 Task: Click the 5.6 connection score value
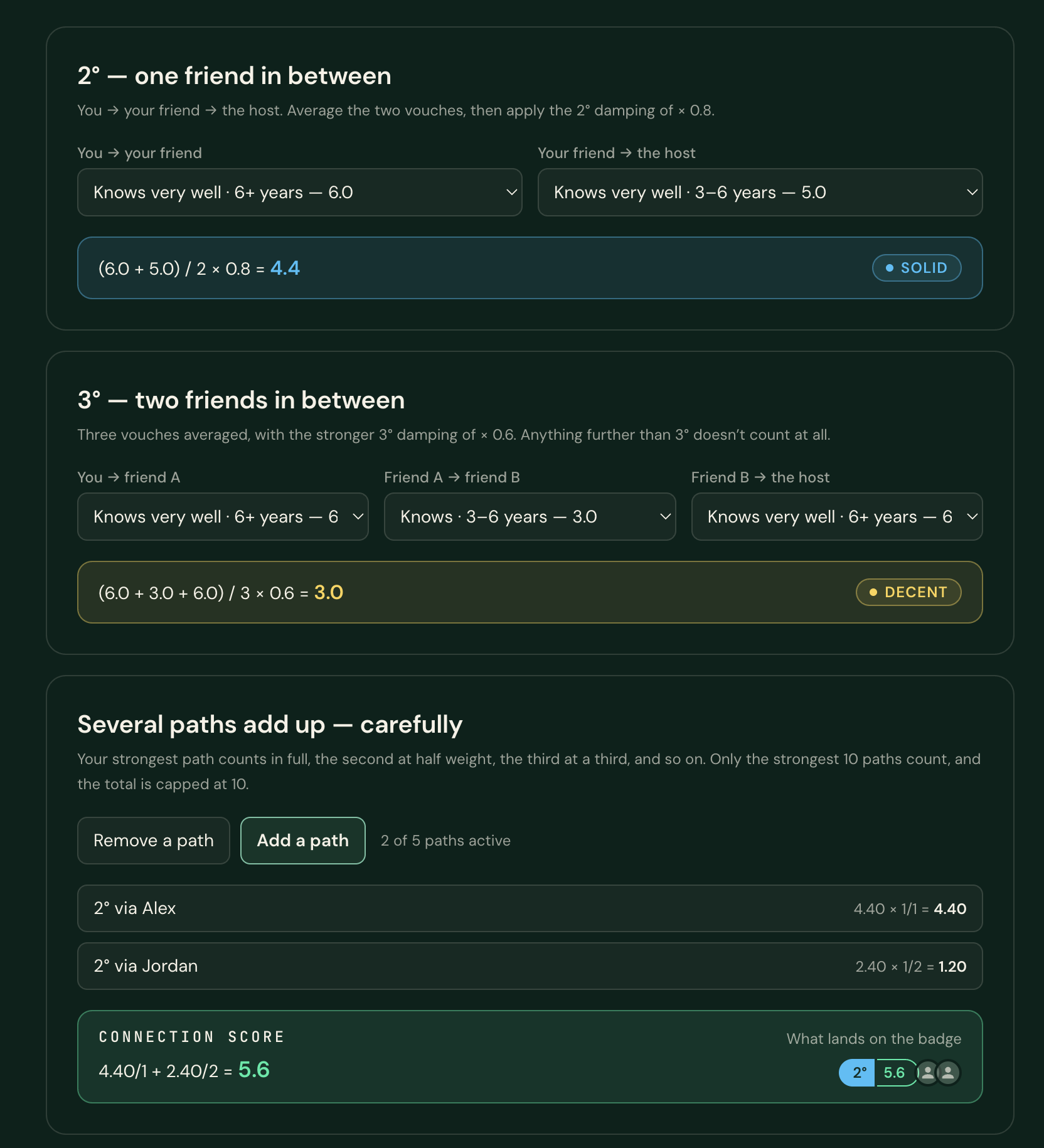click(254, 1069)
